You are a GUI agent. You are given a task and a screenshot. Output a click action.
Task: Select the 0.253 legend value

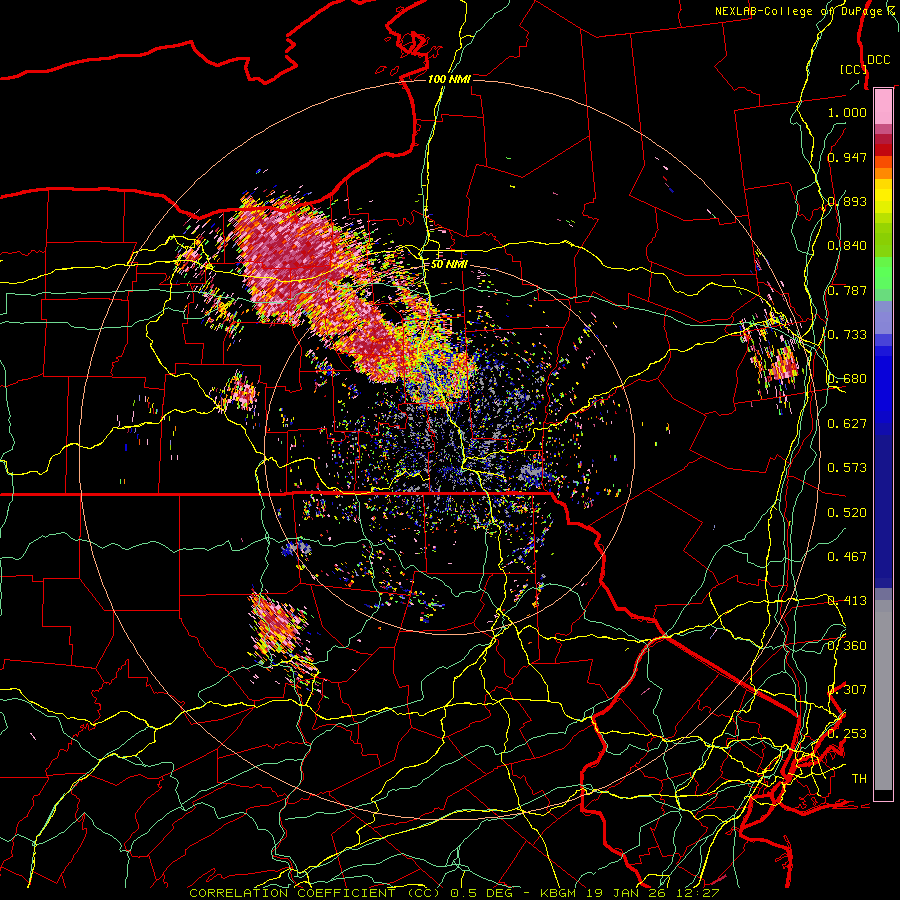(x=847, y=734)
